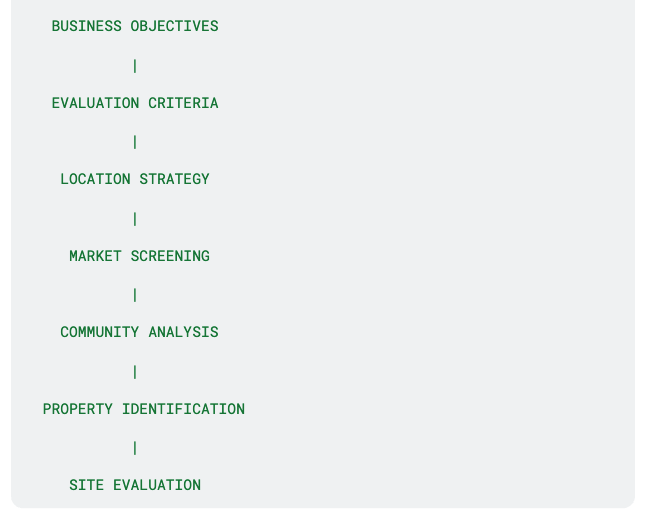Select the CRITERIA text
651x518 pixels.
(x=183, y=103)
